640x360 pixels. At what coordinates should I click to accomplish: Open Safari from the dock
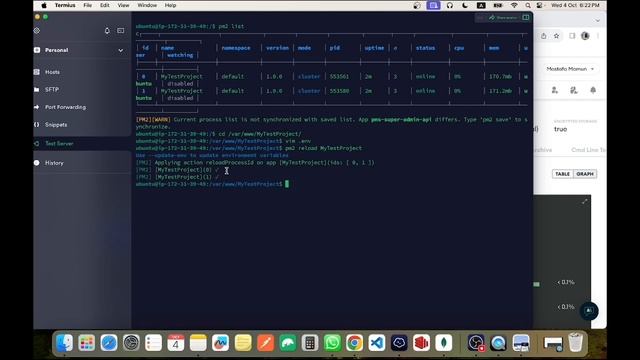pos(109,343)
